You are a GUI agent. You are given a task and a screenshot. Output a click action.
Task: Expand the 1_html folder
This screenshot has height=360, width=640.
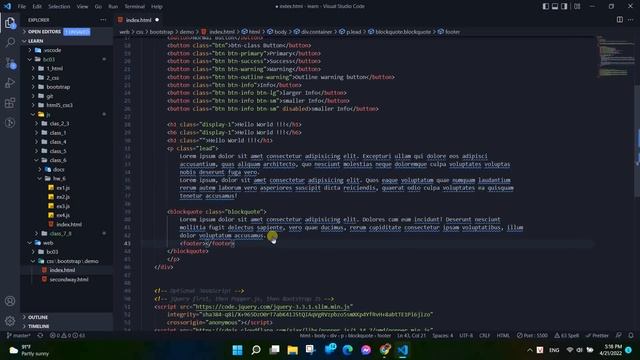54,69
